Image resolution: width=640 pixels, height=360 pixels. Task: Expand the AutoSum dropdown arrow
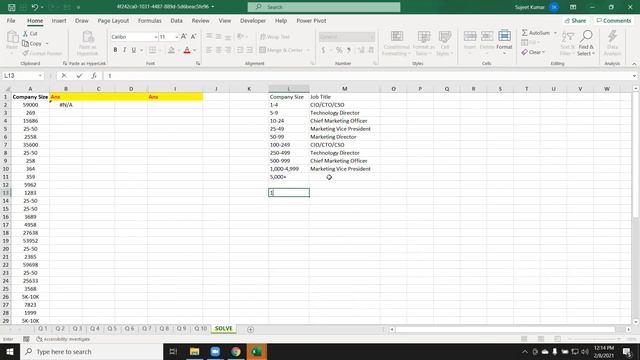tap(555, 33)
